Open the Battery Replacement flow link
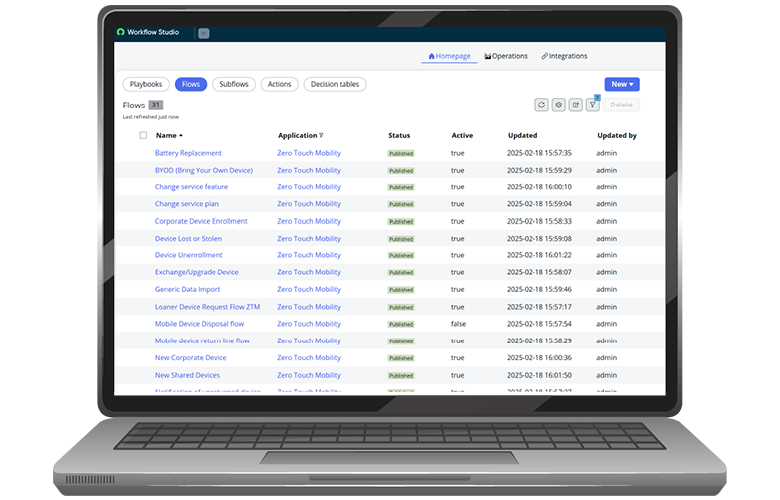This screenshot has width=780, height=500. click(188, 153)
